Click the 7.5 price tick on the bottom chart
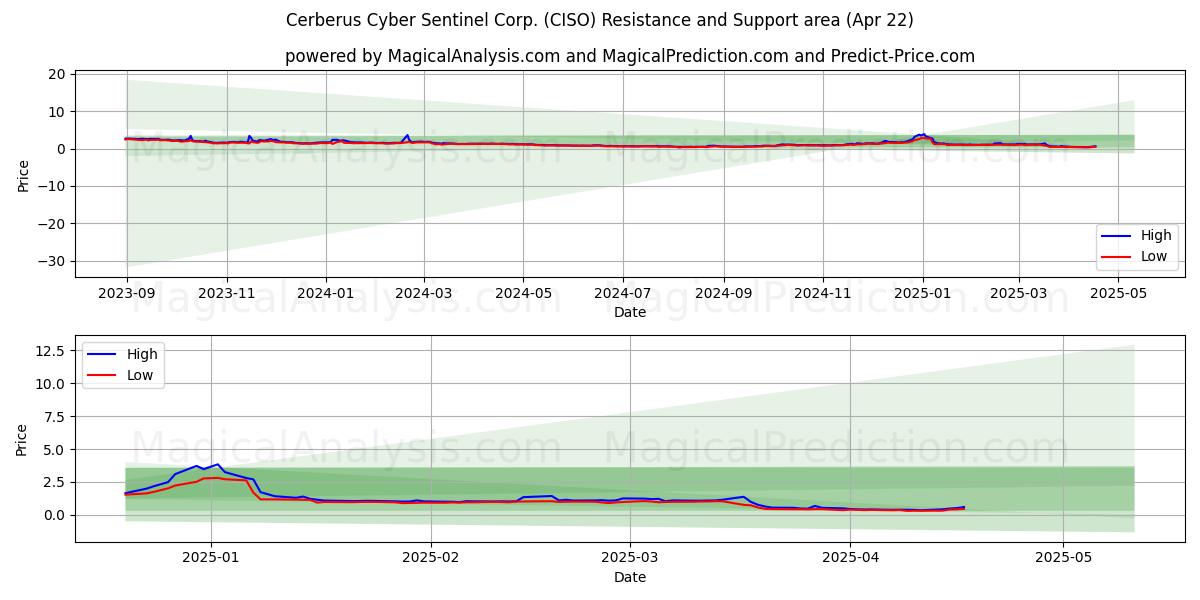This screenshot has height=600, width=1200. pos(54,417)
